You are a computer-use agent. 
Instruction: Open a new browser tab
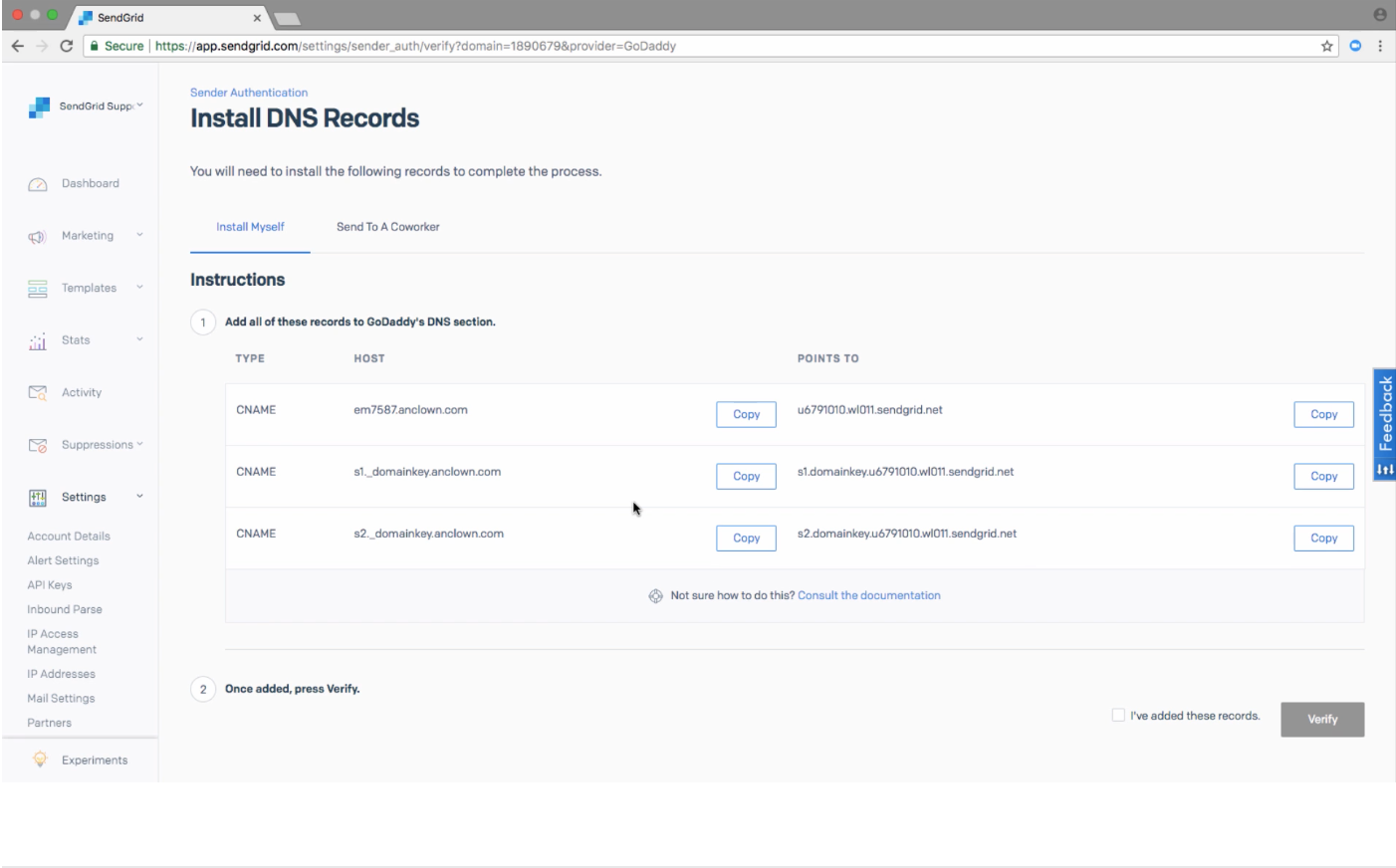287,18
